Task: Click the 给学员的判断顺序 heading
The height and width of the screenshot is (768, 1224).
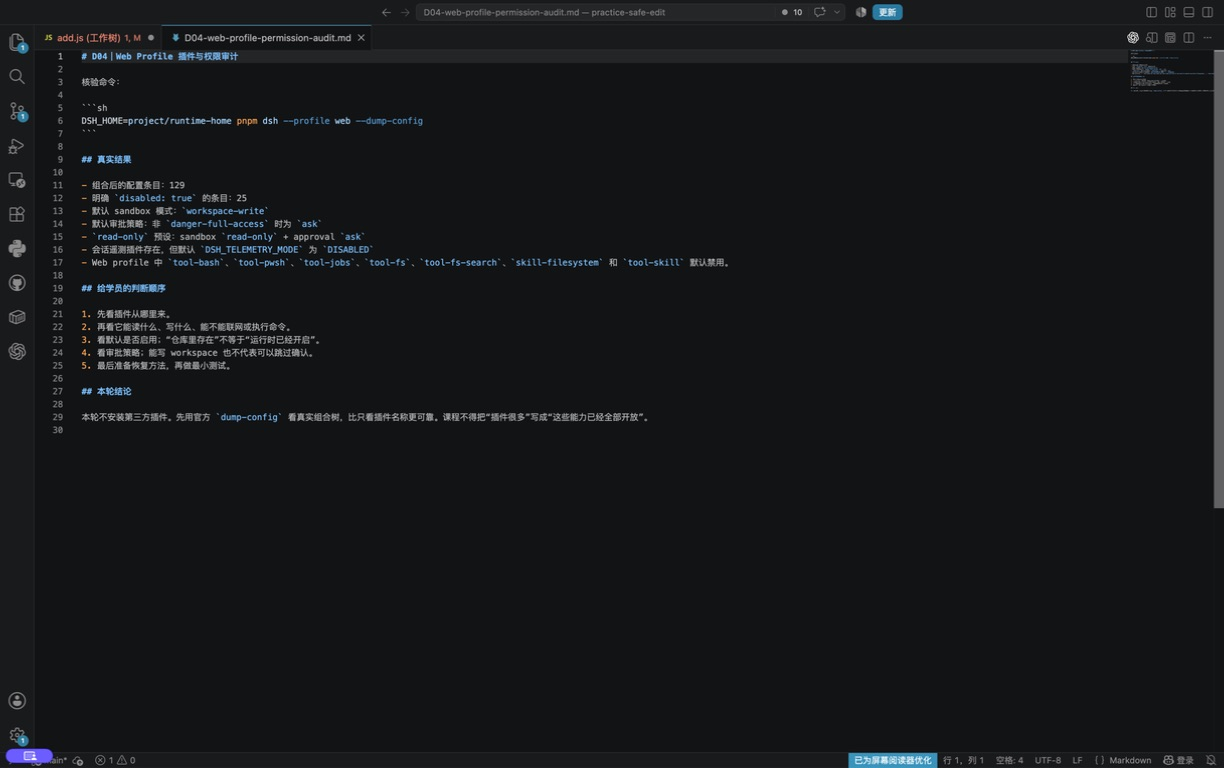Action: pos(124,288)
